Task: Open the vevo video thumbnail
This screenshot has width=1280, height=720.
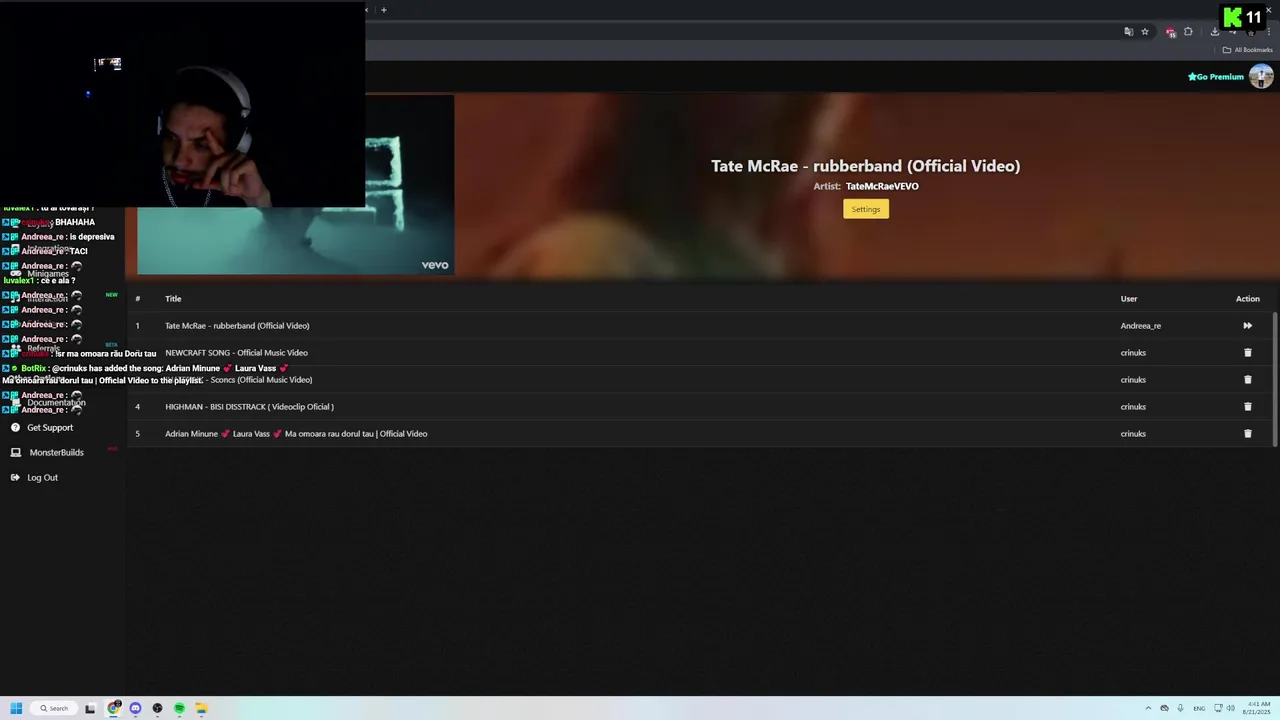Action: pos(295,185)
